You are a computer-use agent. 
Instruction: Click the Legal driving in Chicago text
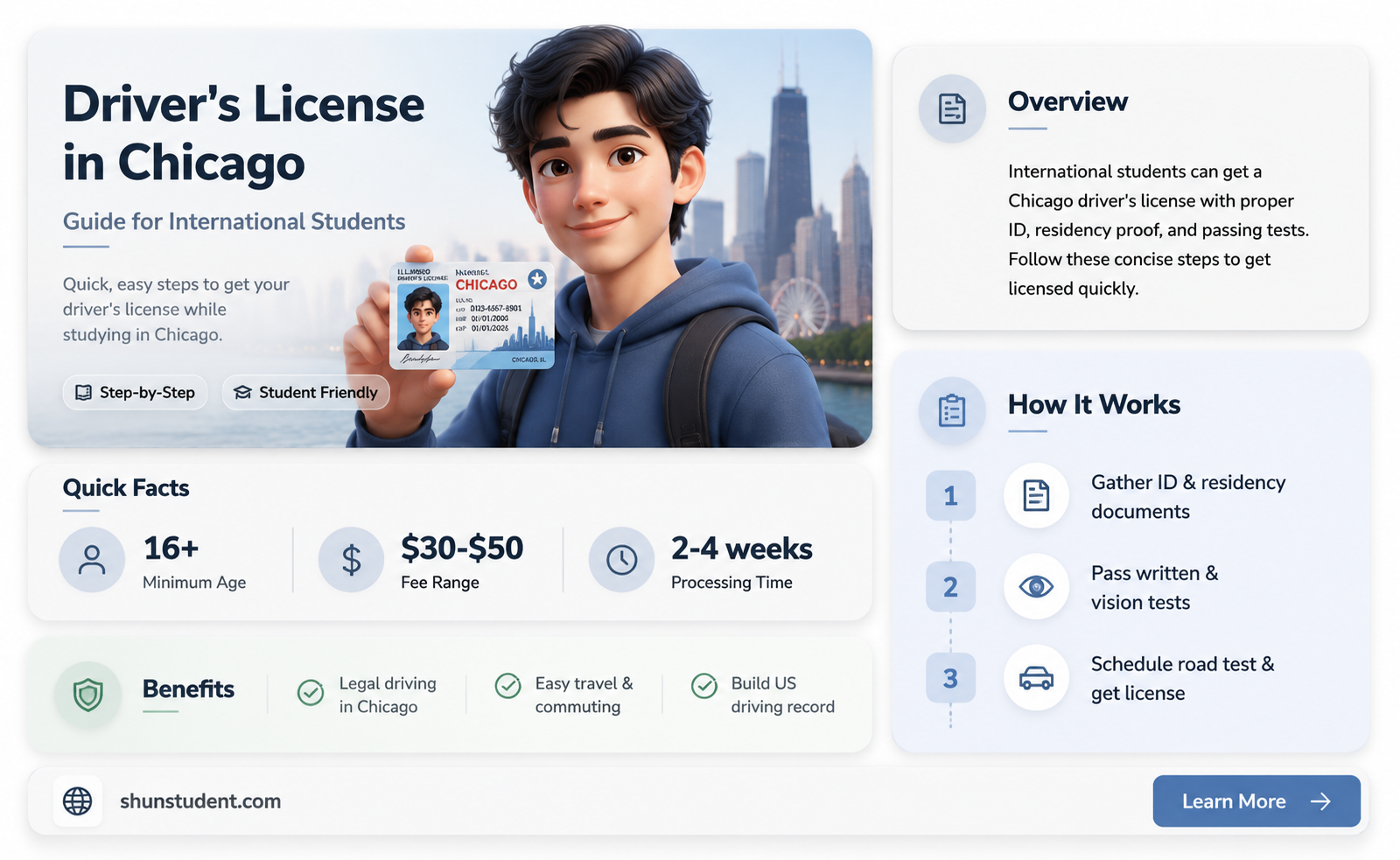point(388,695)
